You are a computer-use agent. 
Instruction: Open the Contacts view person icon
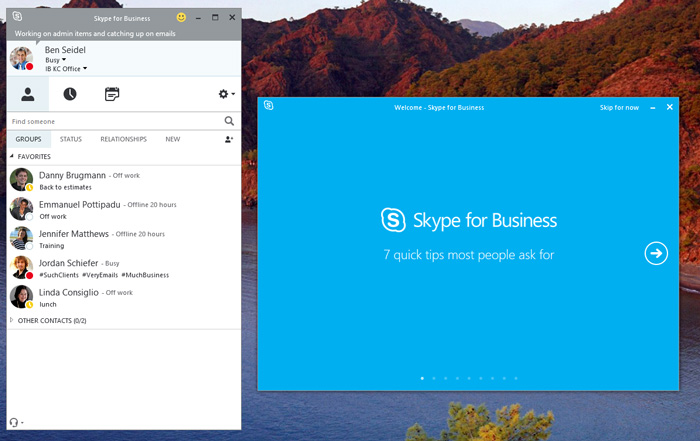[28, 94]
